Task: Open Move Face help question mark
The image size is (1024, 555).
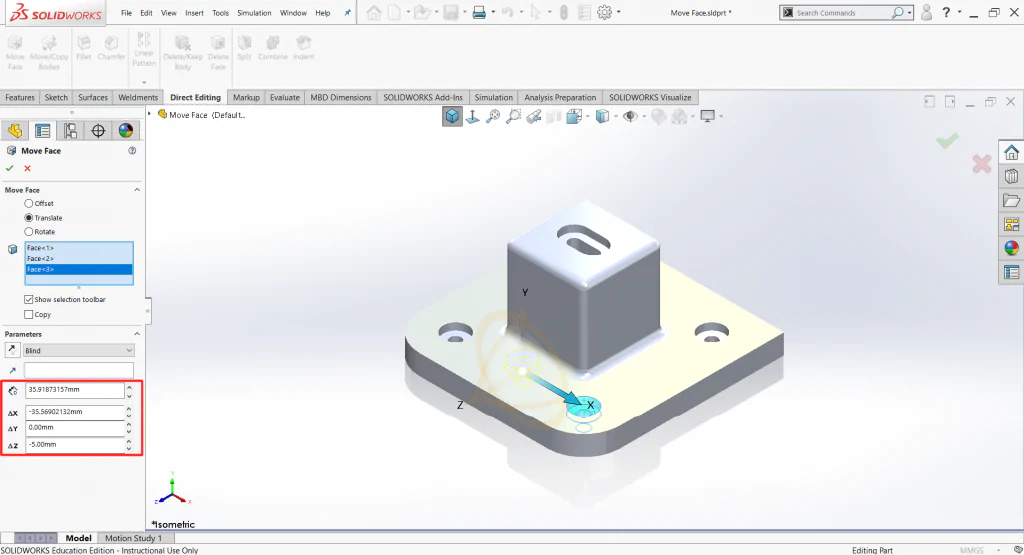Action: (132, 151)
